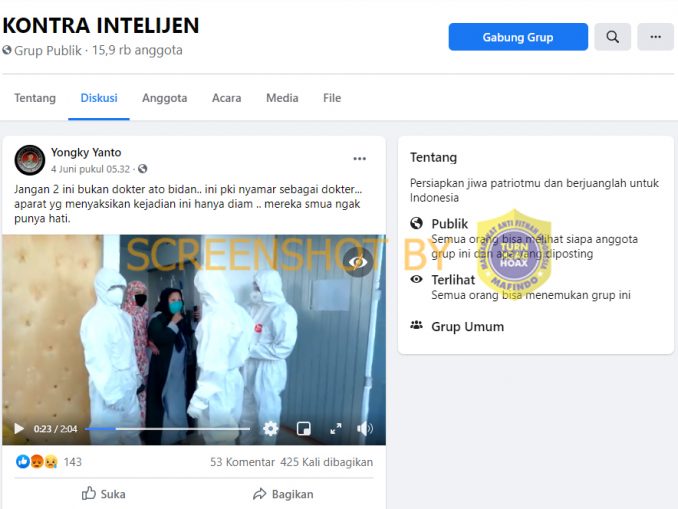This screenshot has height=509, width=678.
Task: Toggle the video eye visibility overlay
Action: tap(358, 262)
